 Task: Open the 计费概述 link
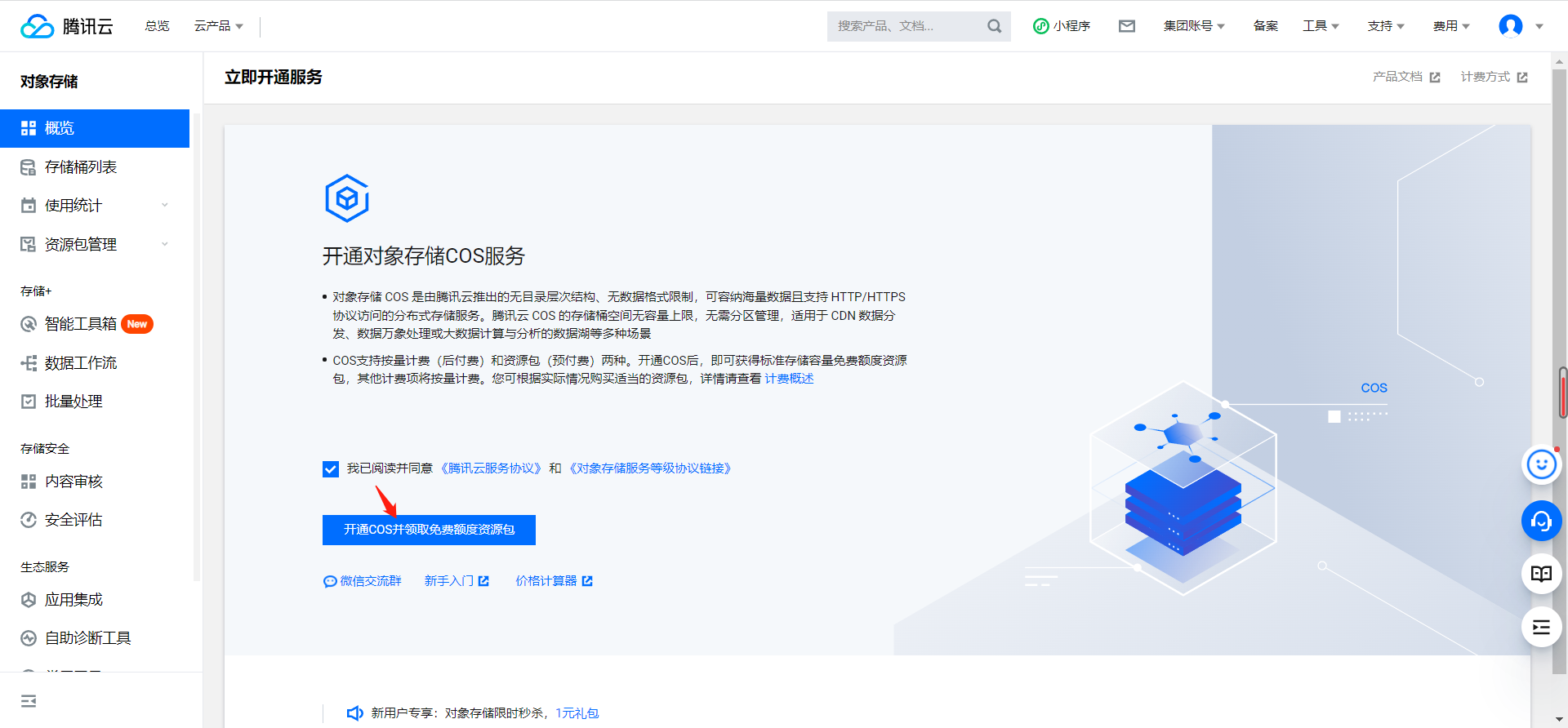(789, 379)
